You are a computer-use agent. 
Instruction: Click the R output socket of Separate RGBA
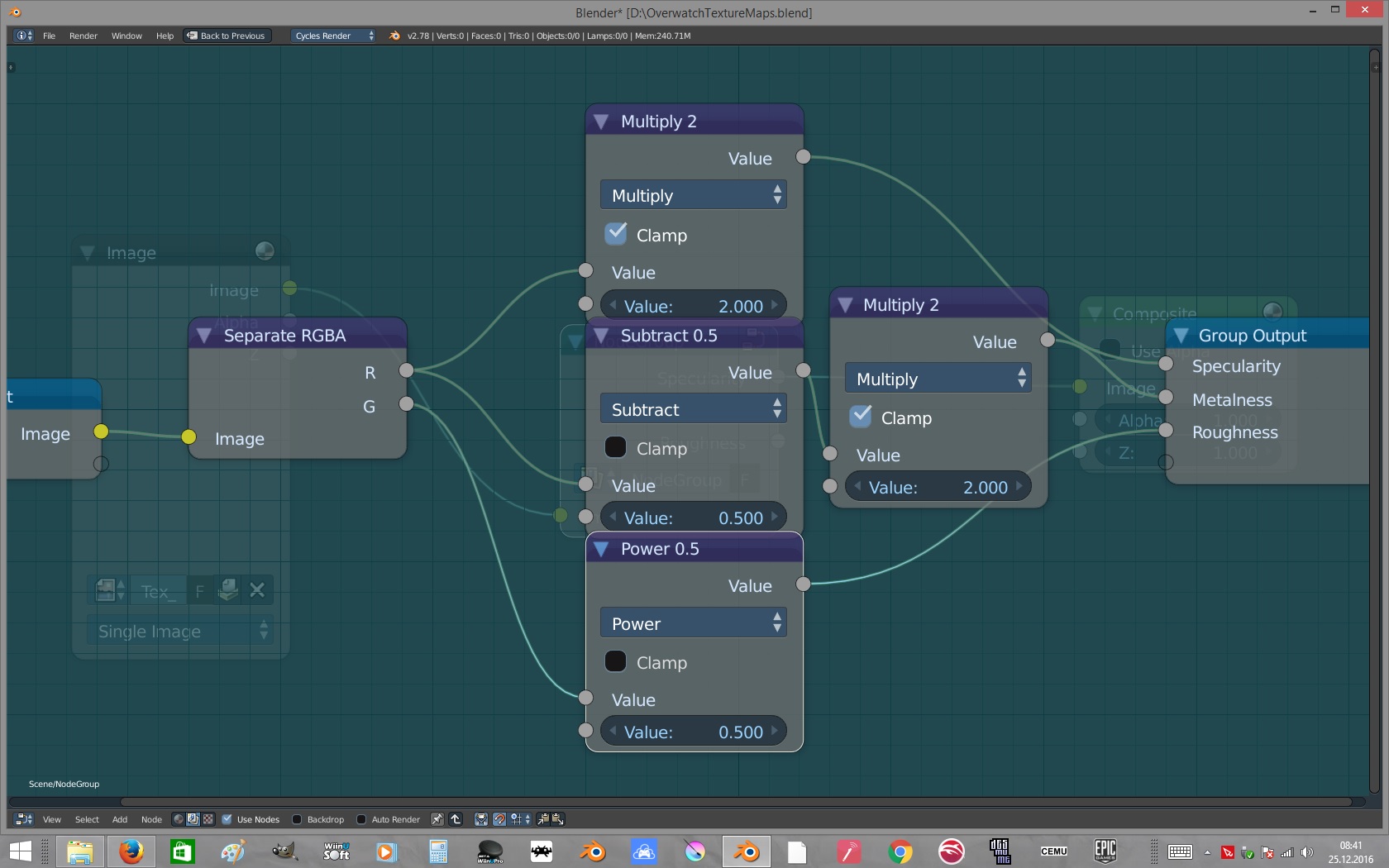click(406, 370)
